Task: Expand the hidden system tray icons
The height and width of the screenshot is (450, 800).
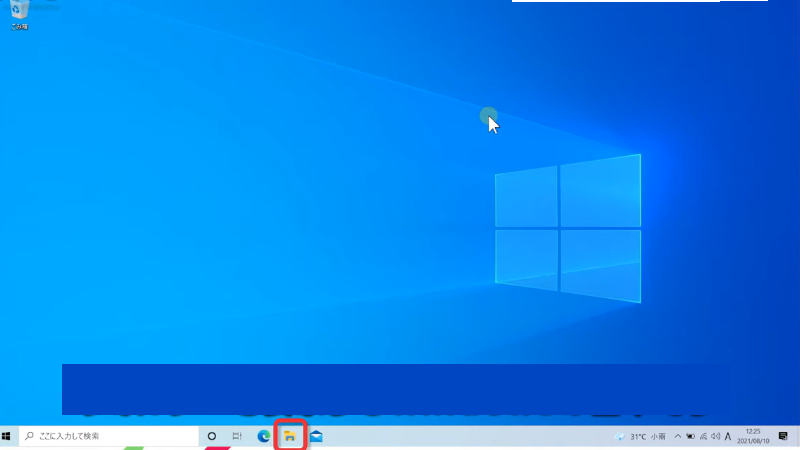Action: pos(678,437)
